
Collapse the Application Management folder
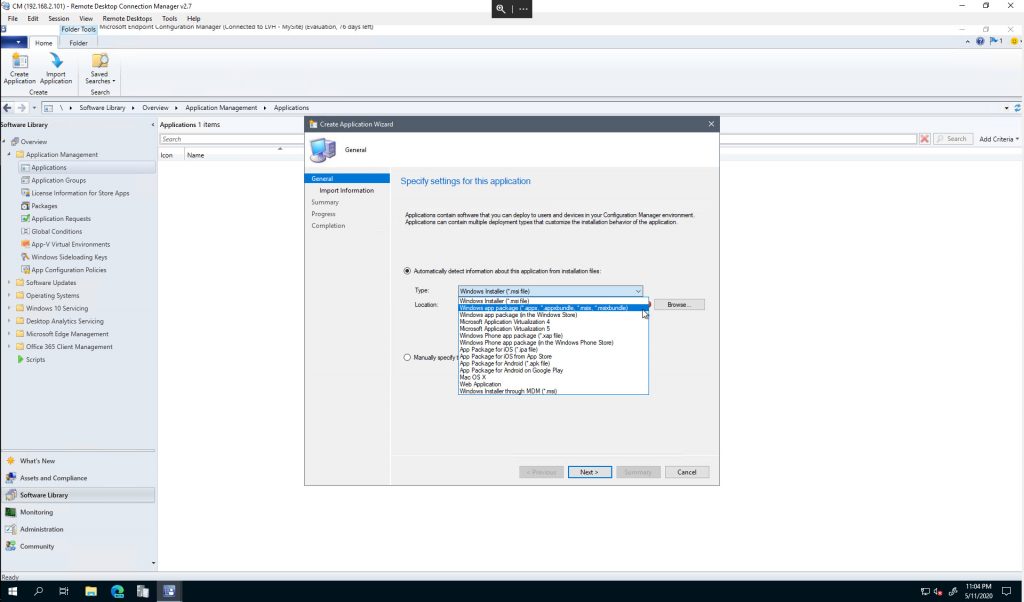coord(9,155)
